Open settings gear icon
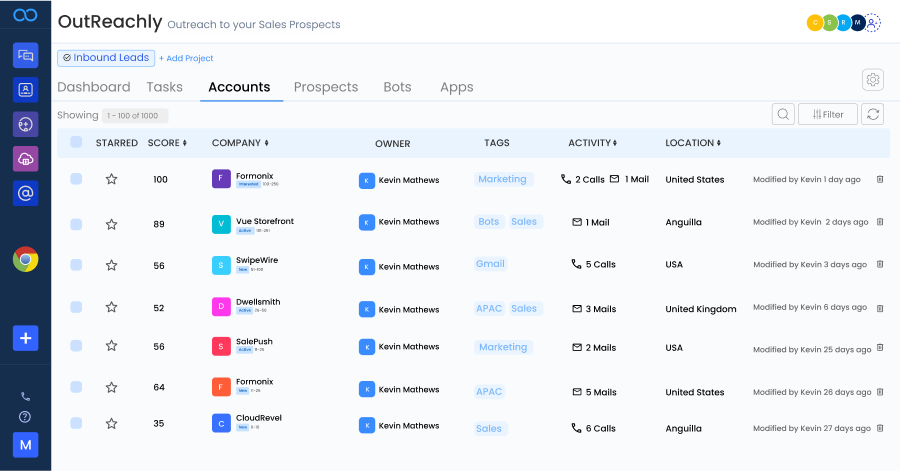Image resolution: width=900 pixels, height=471 pixels. click(873, 80)
